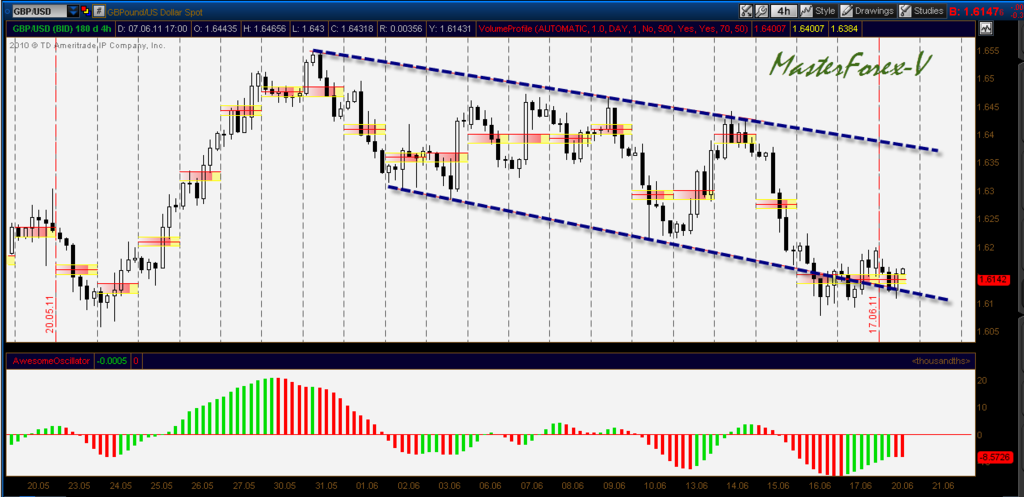Open the Studies menu
1024x497 pixels.
[x=928, y=11]
